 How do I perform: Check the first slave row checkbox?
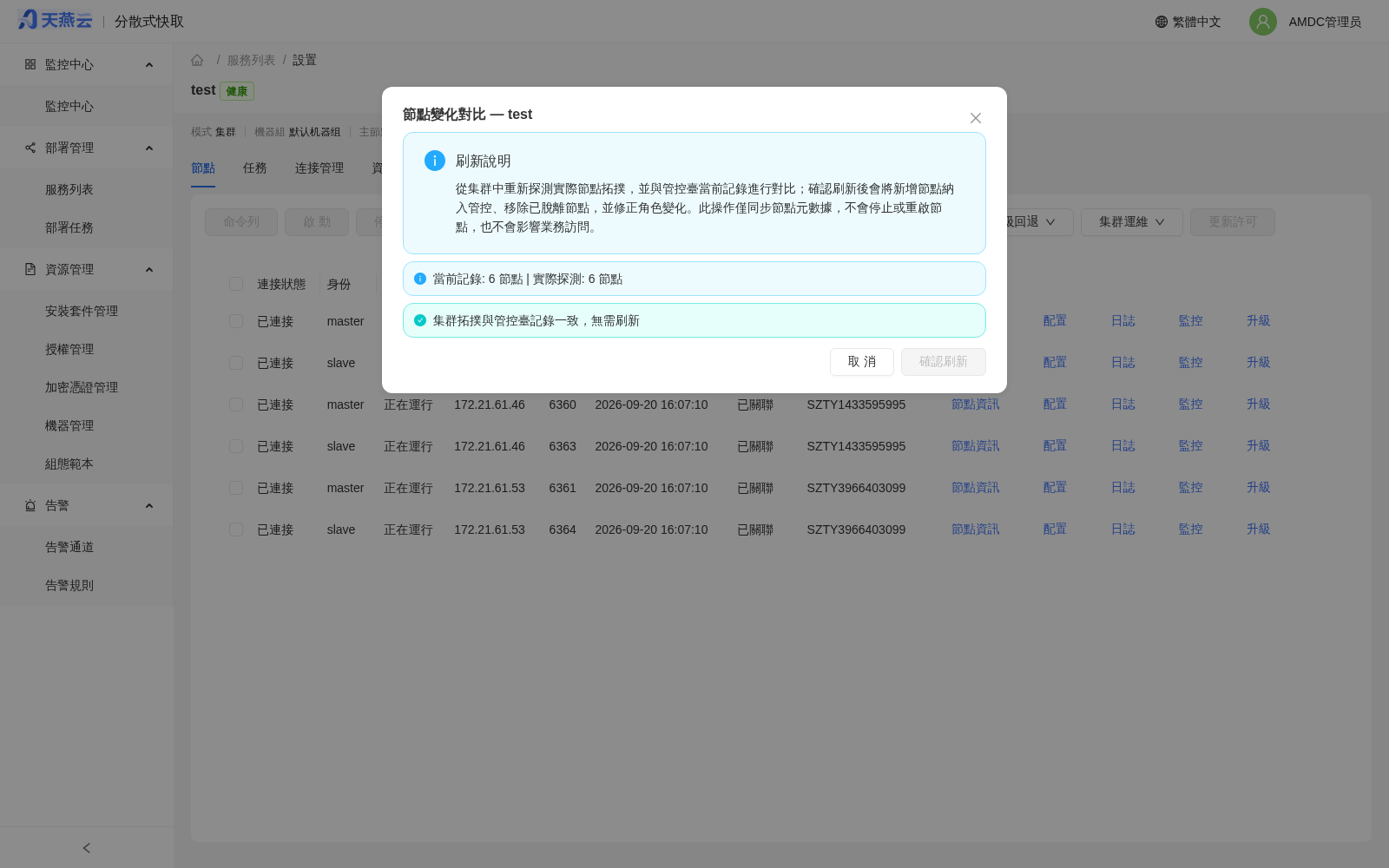coord(236,363)
